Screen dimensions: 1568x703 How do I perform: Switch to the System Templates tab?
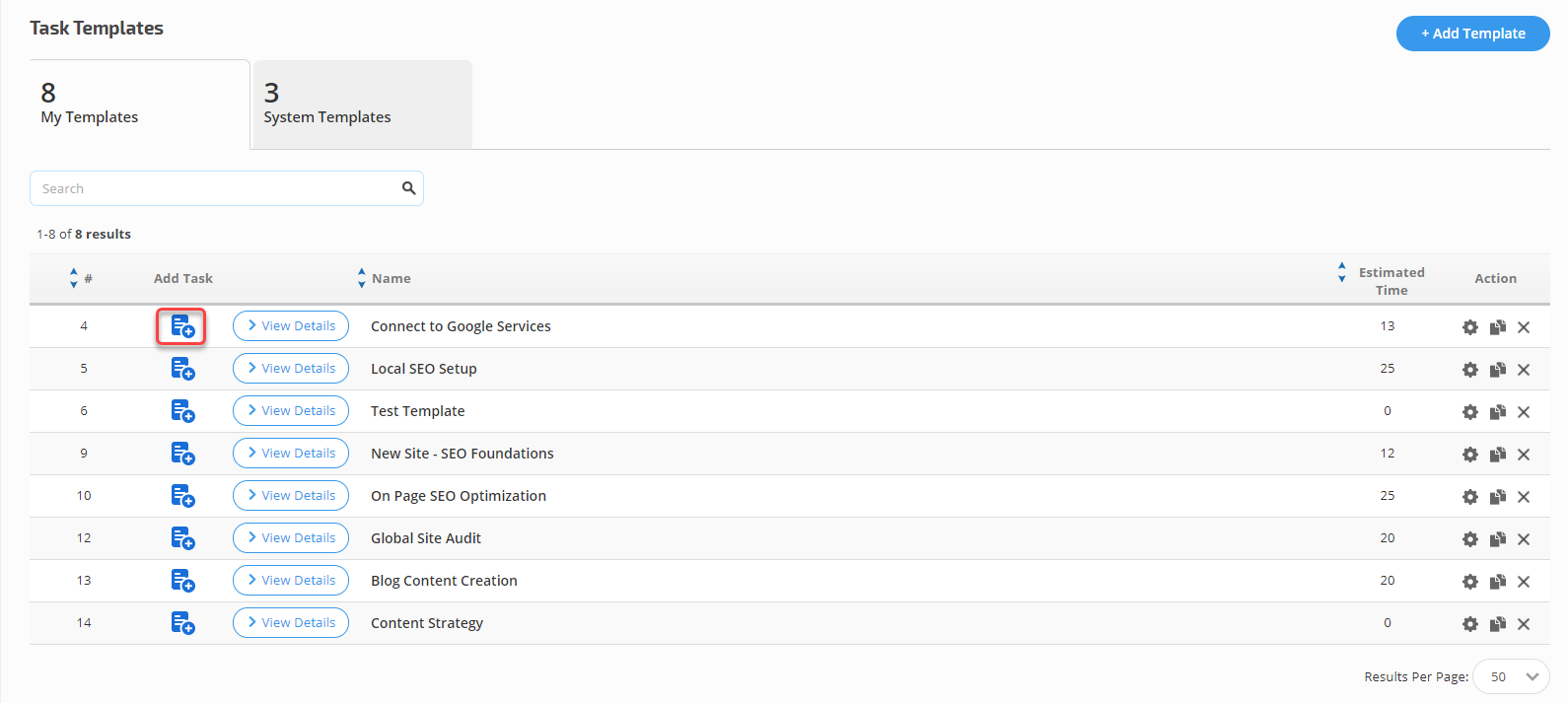point(362,105)
